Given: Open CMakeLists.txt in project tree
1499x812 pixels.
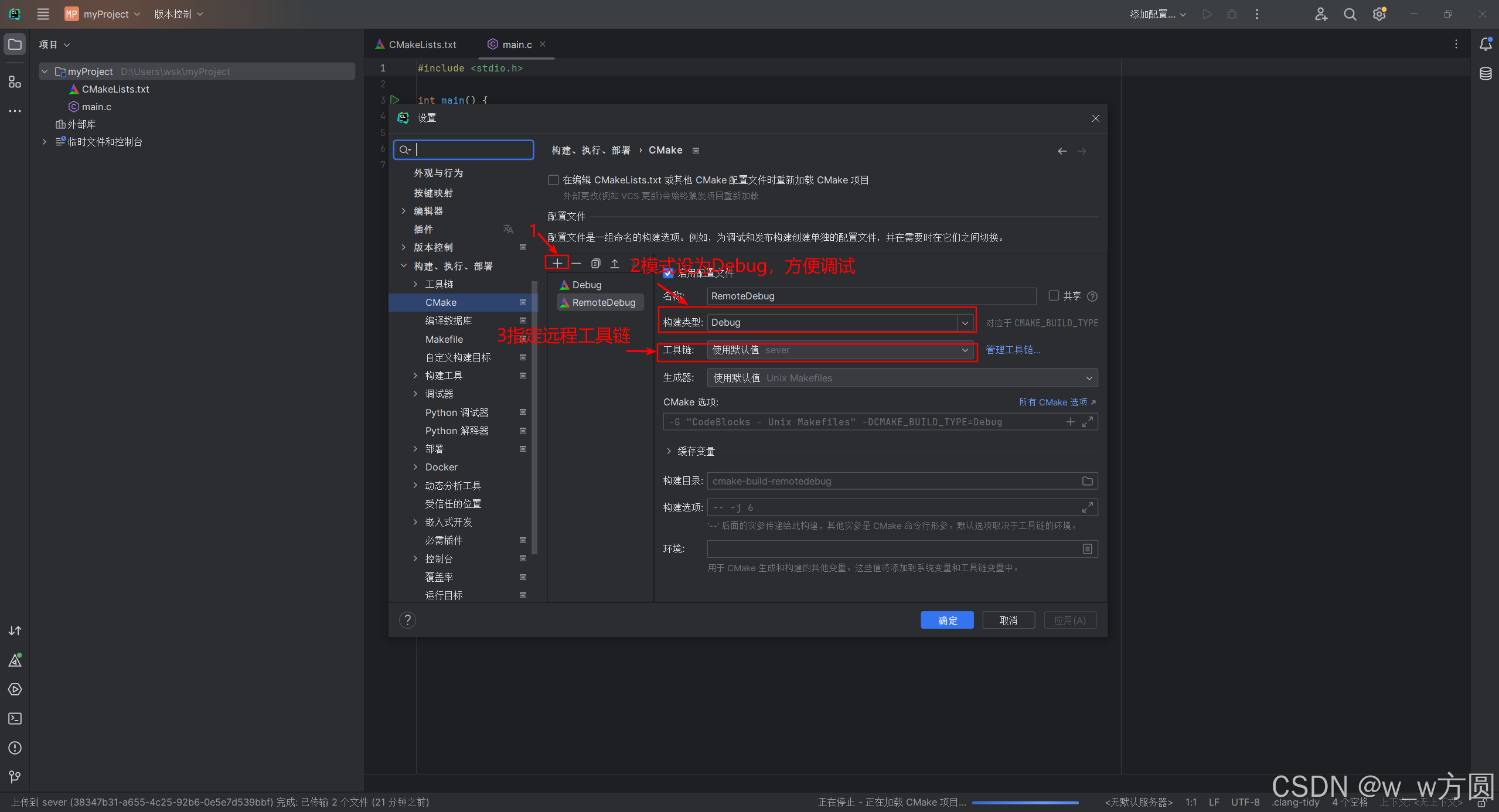Looking at the screenshot, I should [115, 89].
